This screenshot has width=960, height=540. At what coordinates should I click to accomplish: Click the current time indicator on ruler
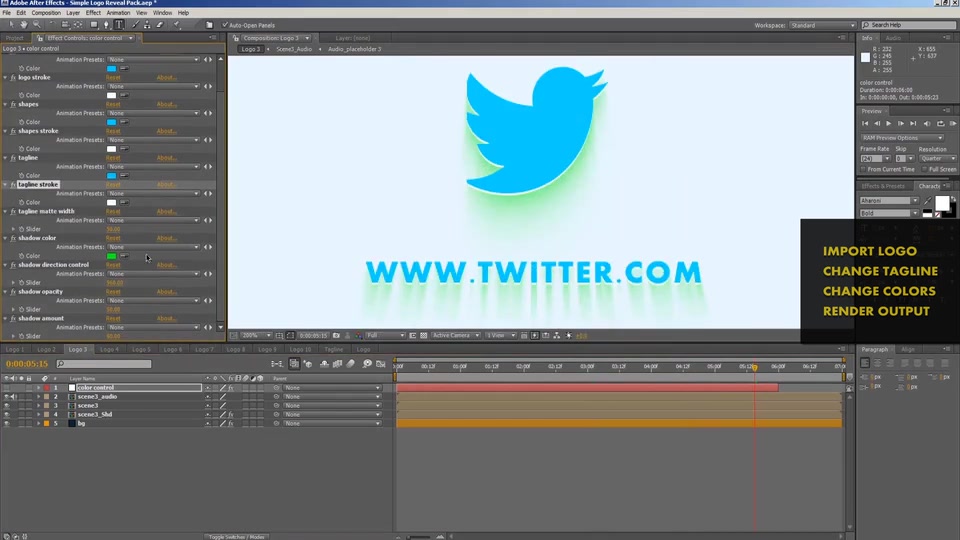(x=755, y=367)
